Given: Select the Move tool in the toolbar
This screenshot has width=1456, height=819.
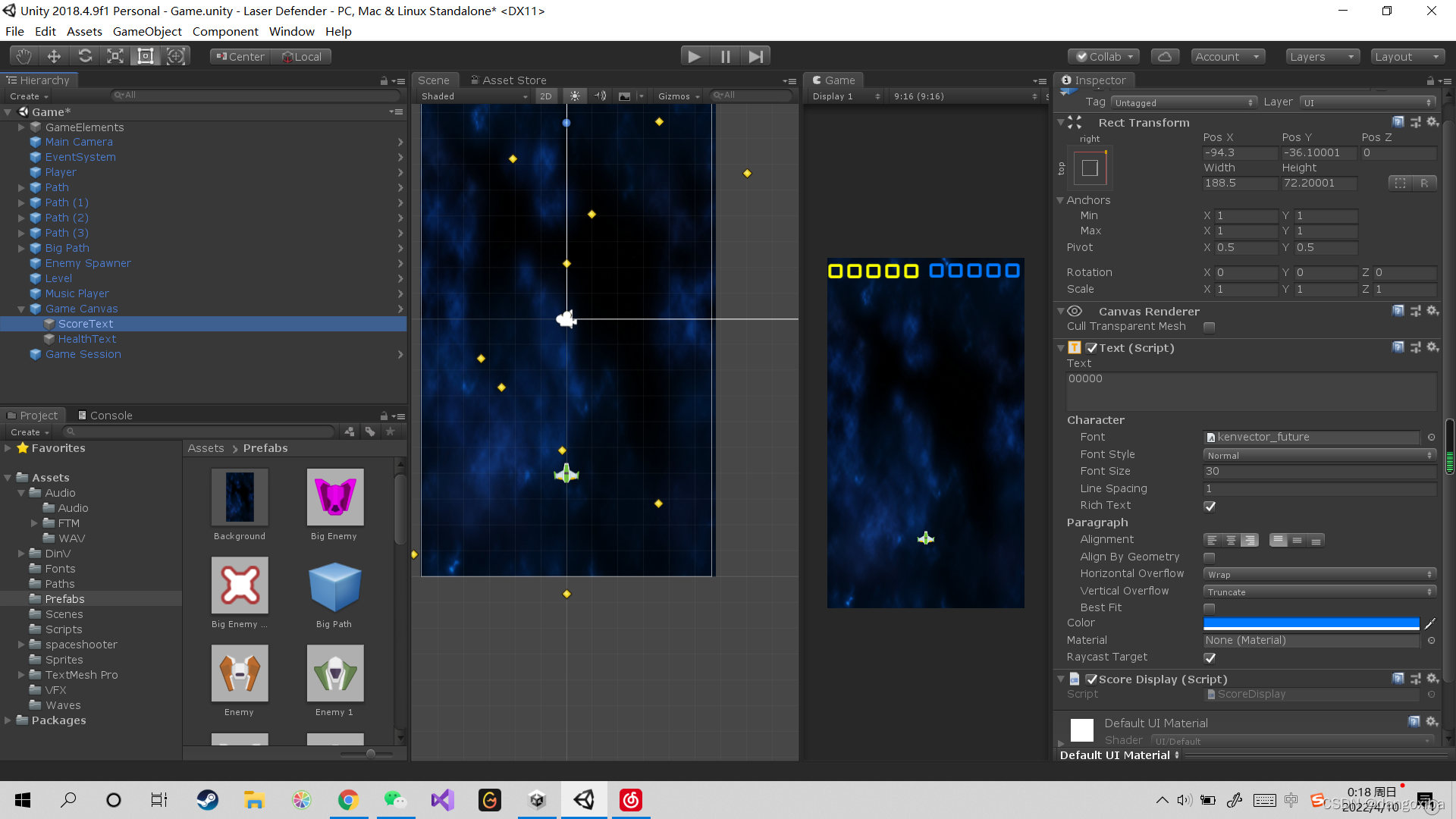Looking at the screenshot, I should [x=53, y=55].
